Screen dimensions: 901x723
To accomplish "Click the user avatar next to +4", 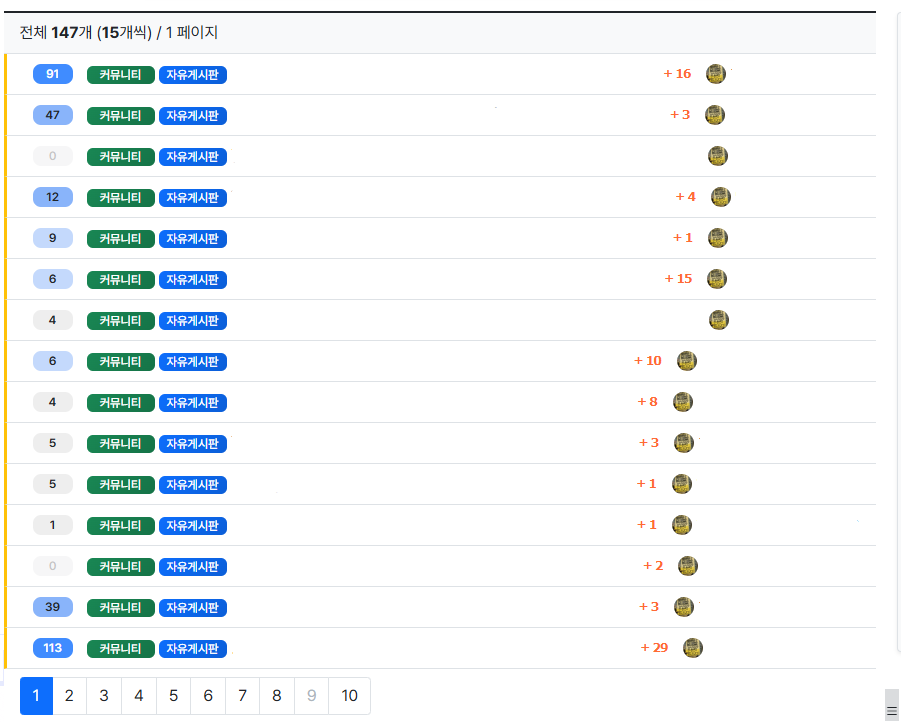I will pyautogui.click(x=720, y=197).
